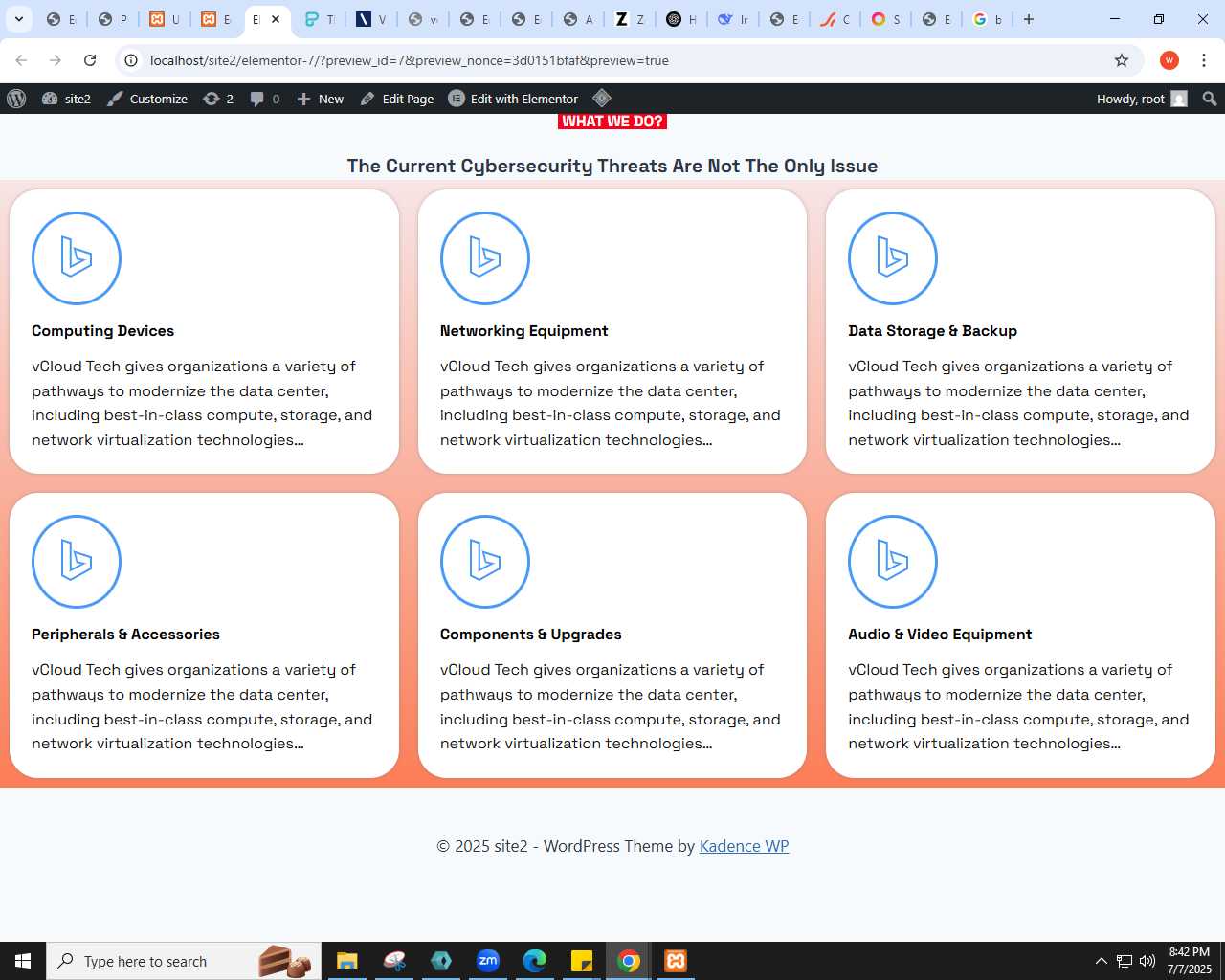Viewport: 1225px width, 980px height.
Task: Click the Data Storage & Backup circle icon
Action: (893, 257)
